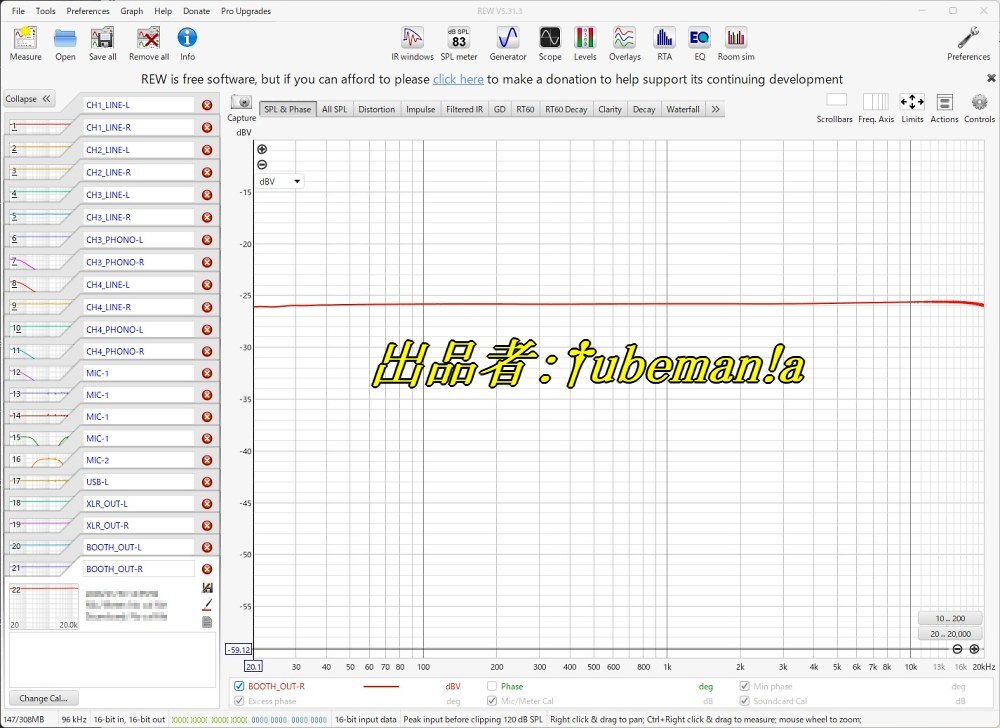Click the Change Cal... button
This screenshot has height=728, width=1000.
coord(43,698)
